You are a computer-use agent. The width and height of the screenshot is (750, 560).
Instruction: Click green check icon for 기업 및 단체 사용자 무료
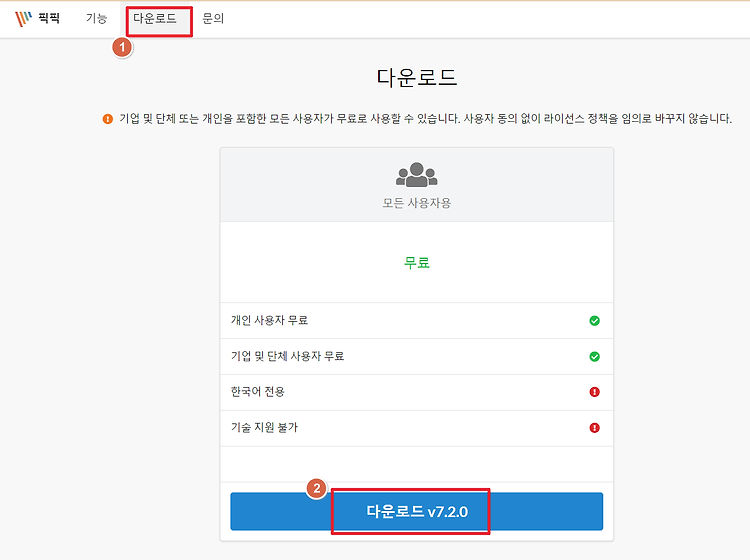(x=595, y=357)
